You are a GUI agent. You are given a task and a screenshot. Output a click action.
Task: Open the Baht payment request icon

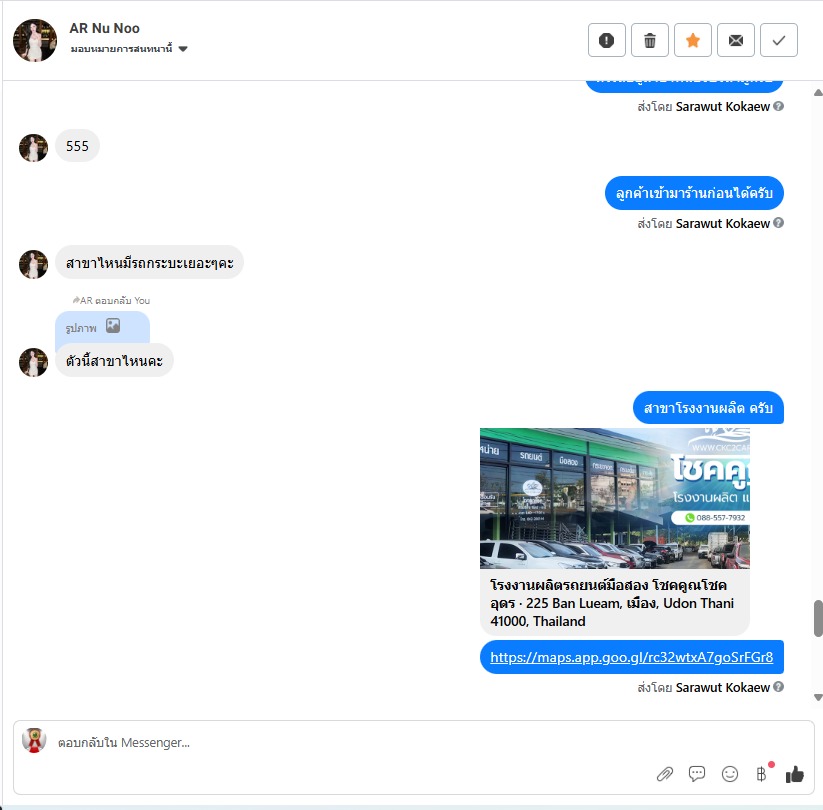pos(762,773)
